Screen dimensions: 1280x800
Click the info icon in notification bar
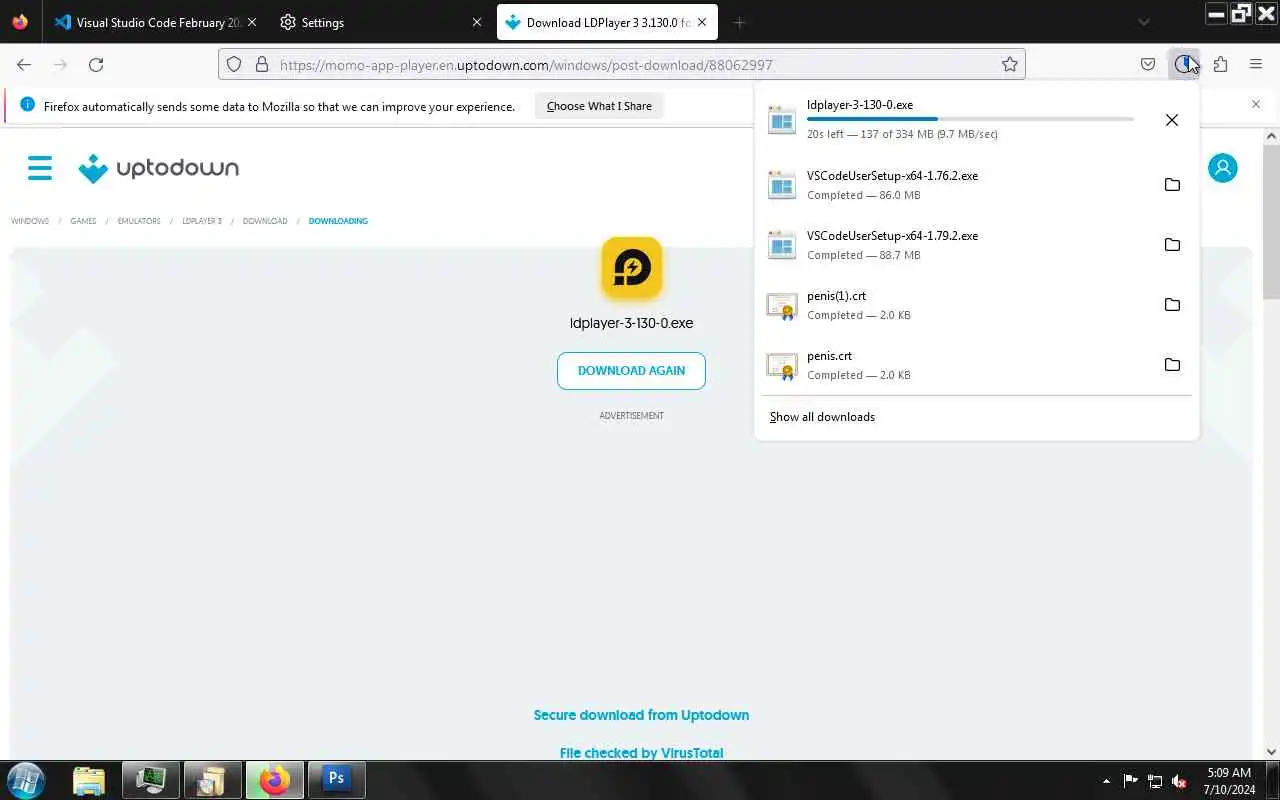(27, 105)
